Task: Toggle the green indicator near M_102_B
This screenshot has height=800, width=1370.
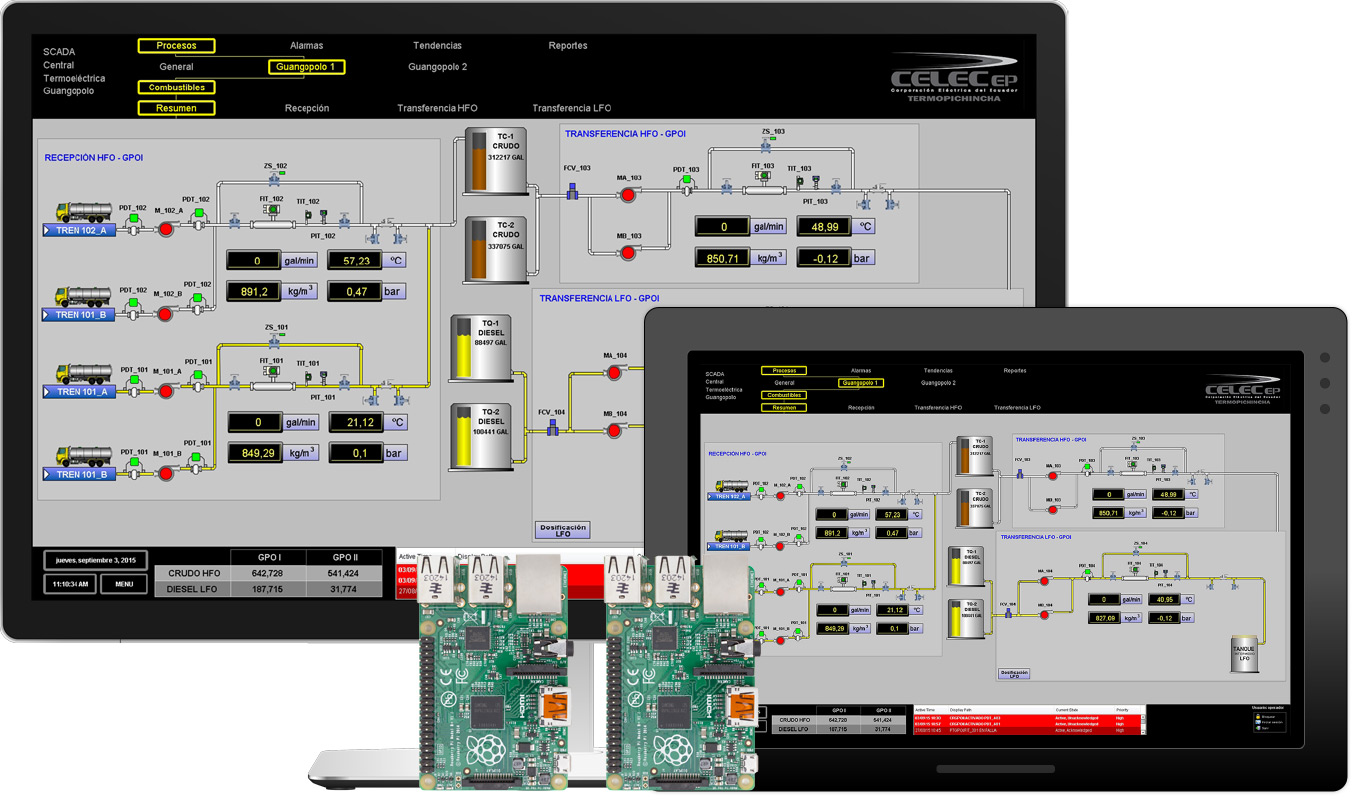Action: pyautogui.click(x=196, y=298)
